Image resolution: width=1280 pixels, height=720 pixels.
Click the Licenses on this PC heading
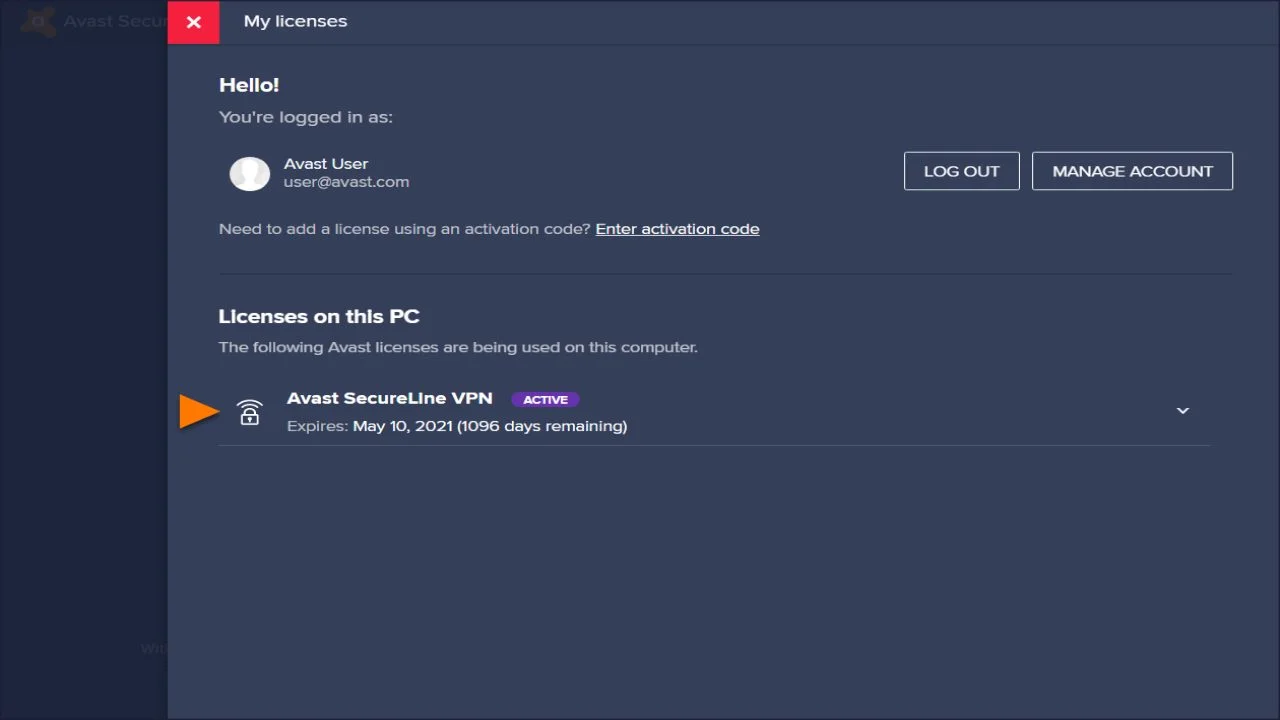coord(318,316)
